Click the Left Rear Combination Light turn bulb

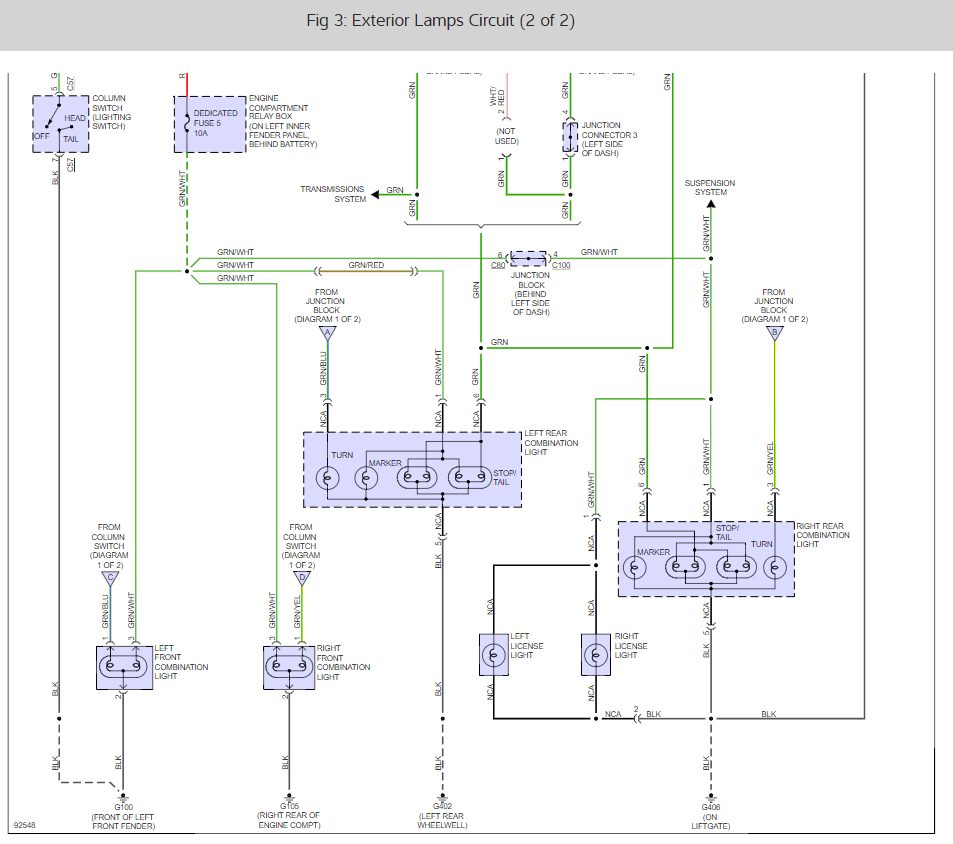tap(328, 478)
